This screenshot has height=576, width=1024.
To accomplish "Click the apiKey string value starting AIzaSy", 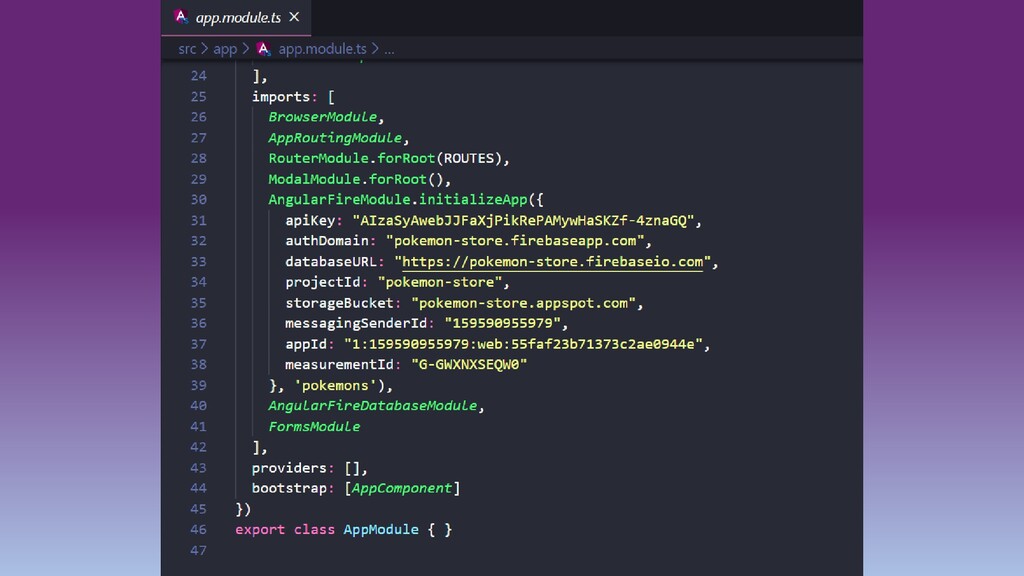I will [523, 221].
